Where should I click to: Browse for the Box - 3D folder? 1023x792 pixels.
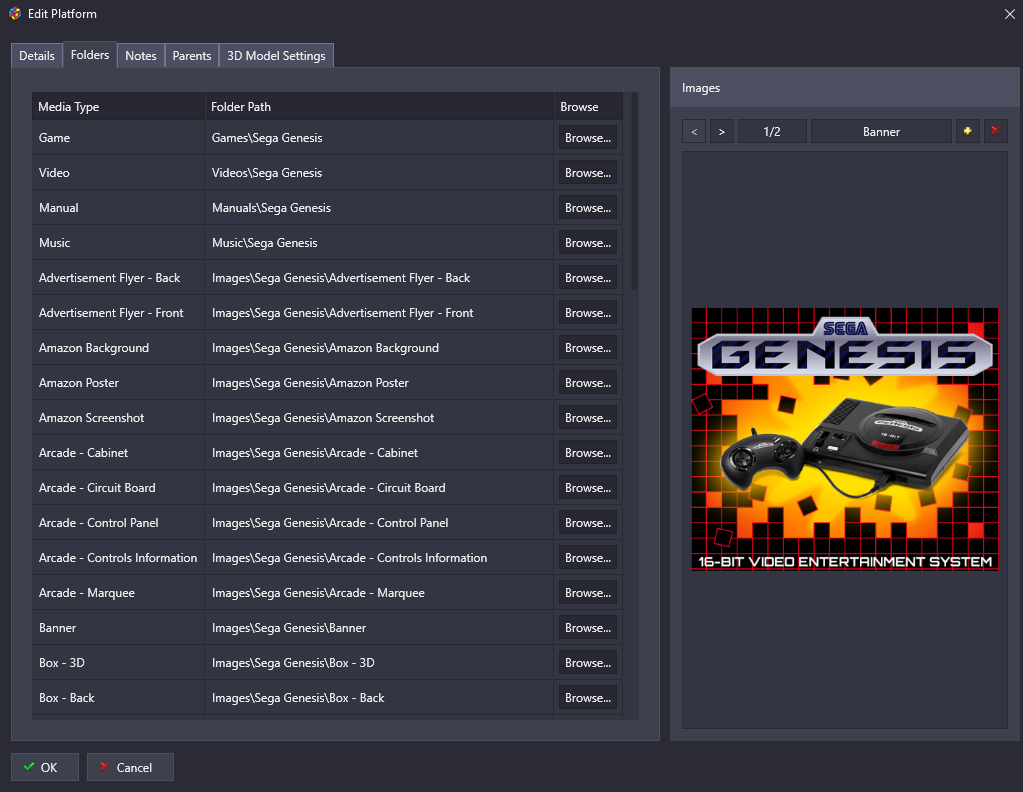pyautogui.click(x=588, y=663)
